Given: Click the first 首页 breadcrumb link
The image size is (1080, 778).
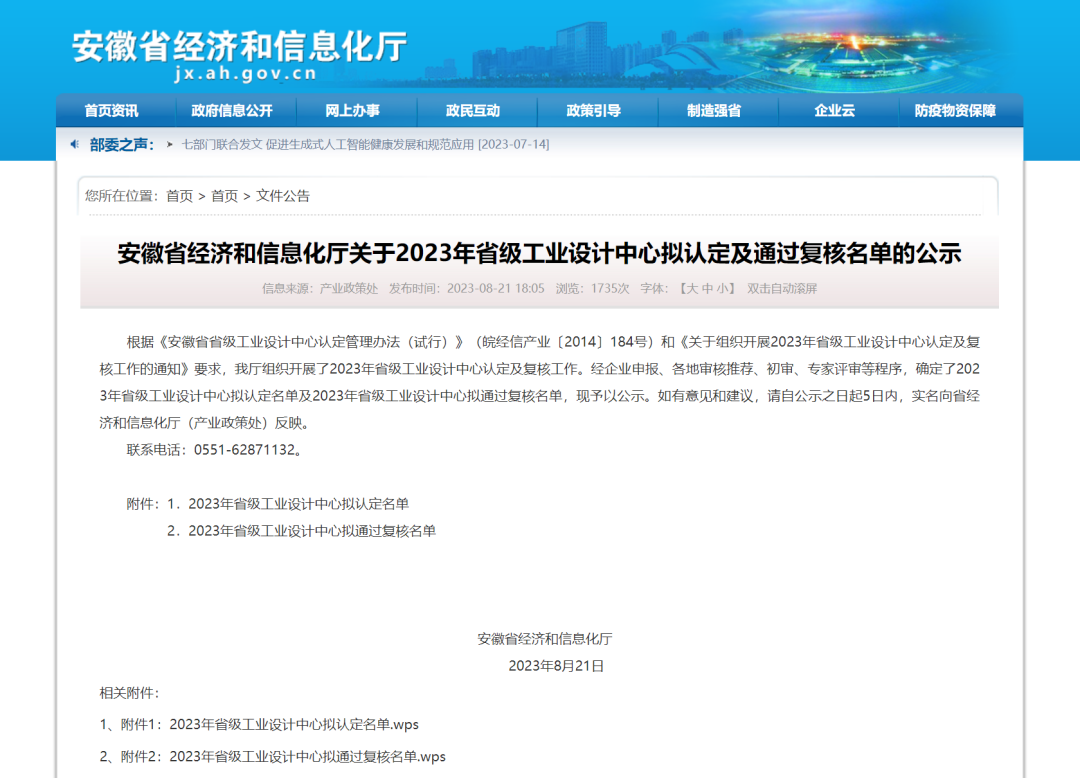Looking at the screenshot, I should [x=180, y=196].
